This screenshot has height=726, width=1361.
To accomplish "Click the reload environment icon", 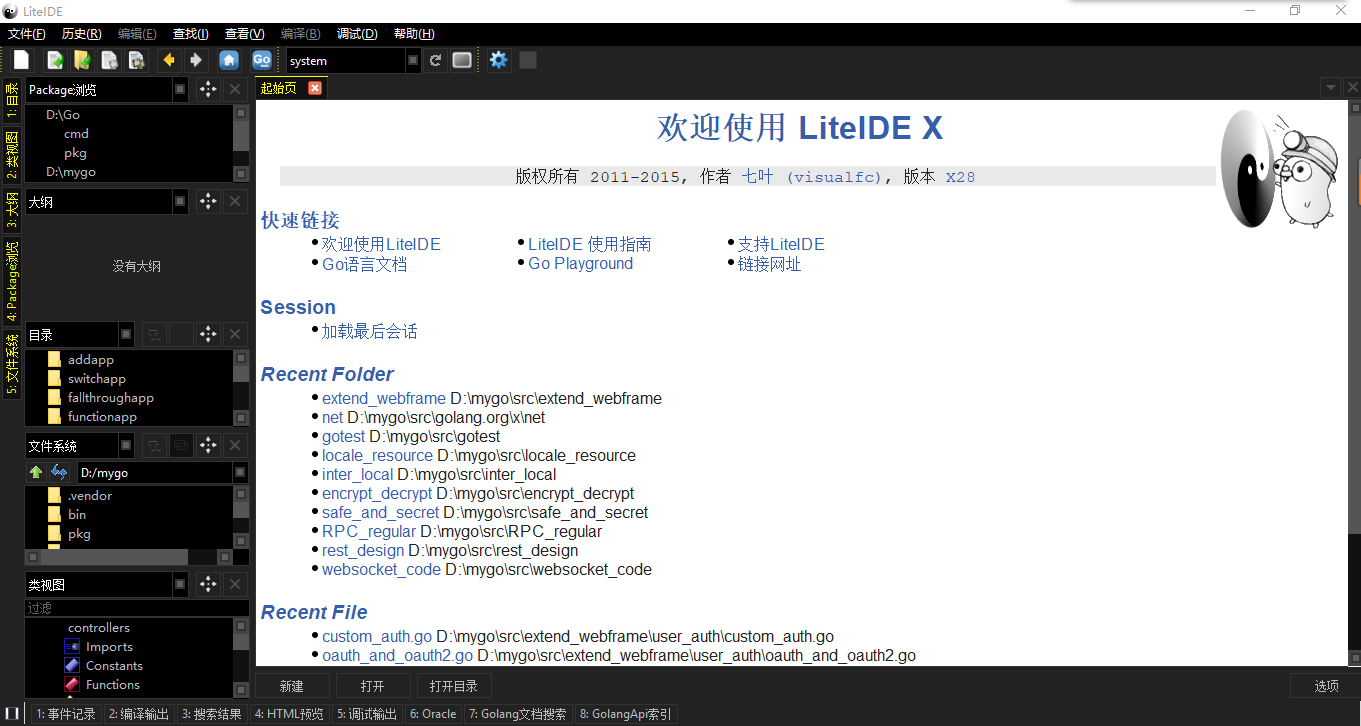I will tap(435, 60).
